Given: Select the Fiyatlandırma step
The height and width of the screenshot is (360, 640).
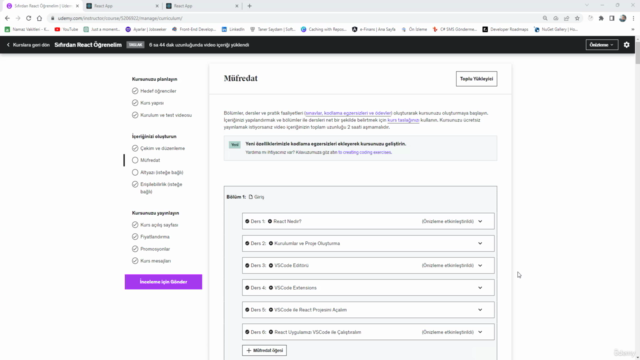Looking at the screenshot, I should (x=151, y=237).
